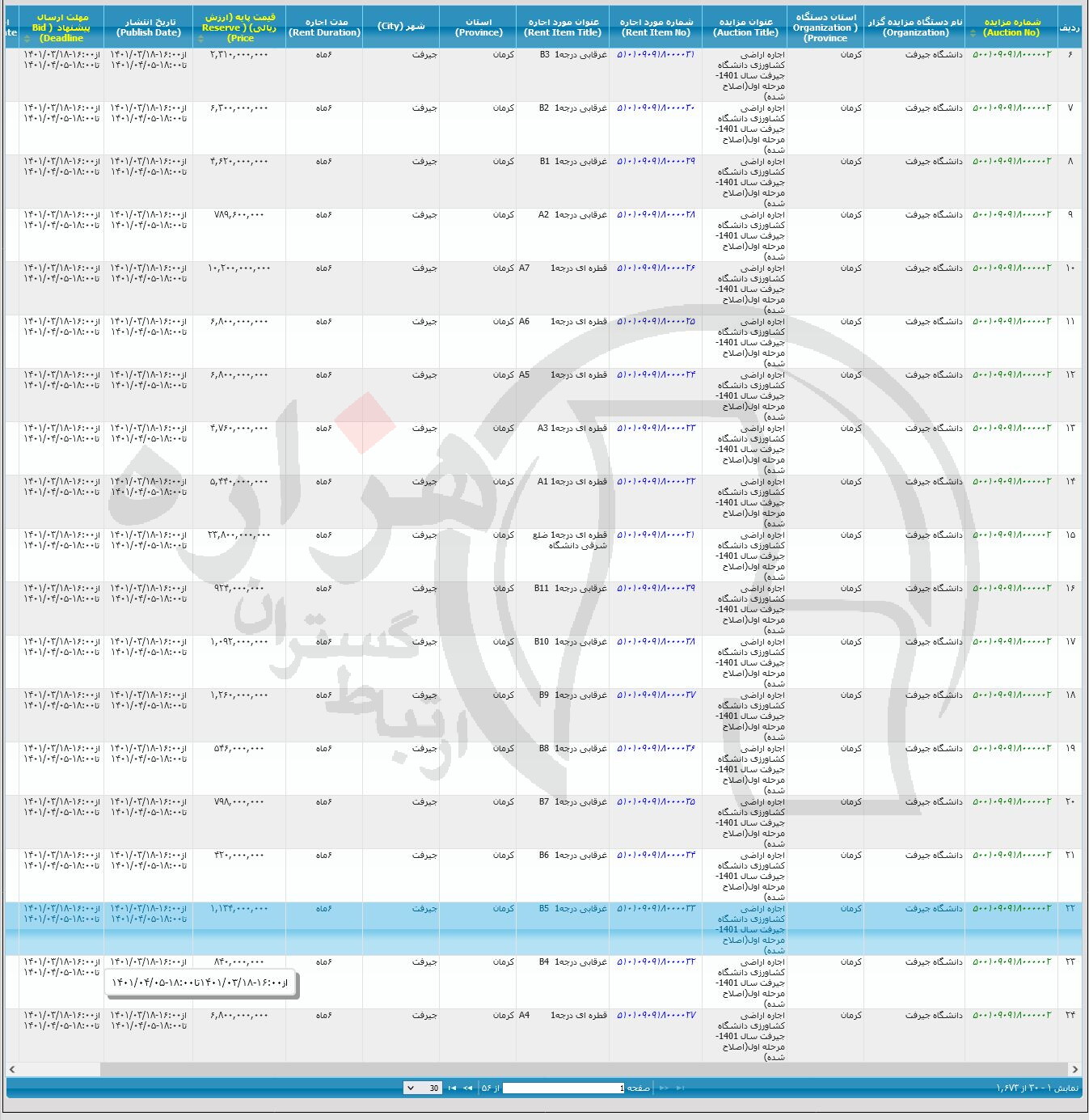Open rent item number link for B8 row
Screen dimensions: 1089x1120
click(656, 748)
